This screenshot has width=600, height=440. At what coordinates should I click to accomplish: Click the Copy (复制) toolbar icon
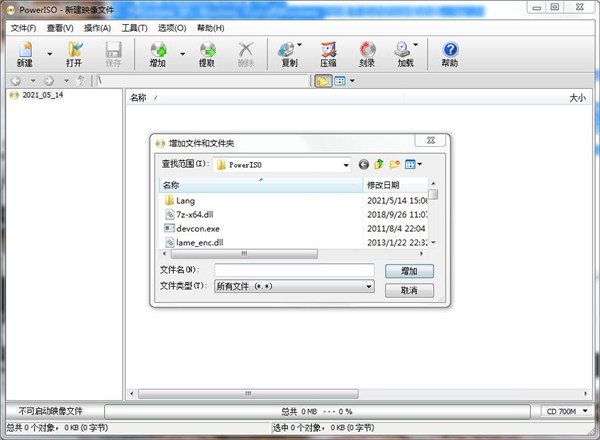pyautogui.click(x=288, y=54)
